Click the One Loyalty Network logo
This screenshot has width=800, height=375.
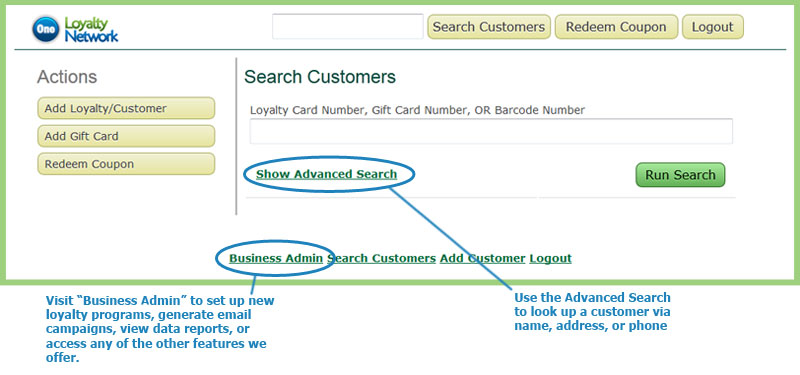point(75,29)
